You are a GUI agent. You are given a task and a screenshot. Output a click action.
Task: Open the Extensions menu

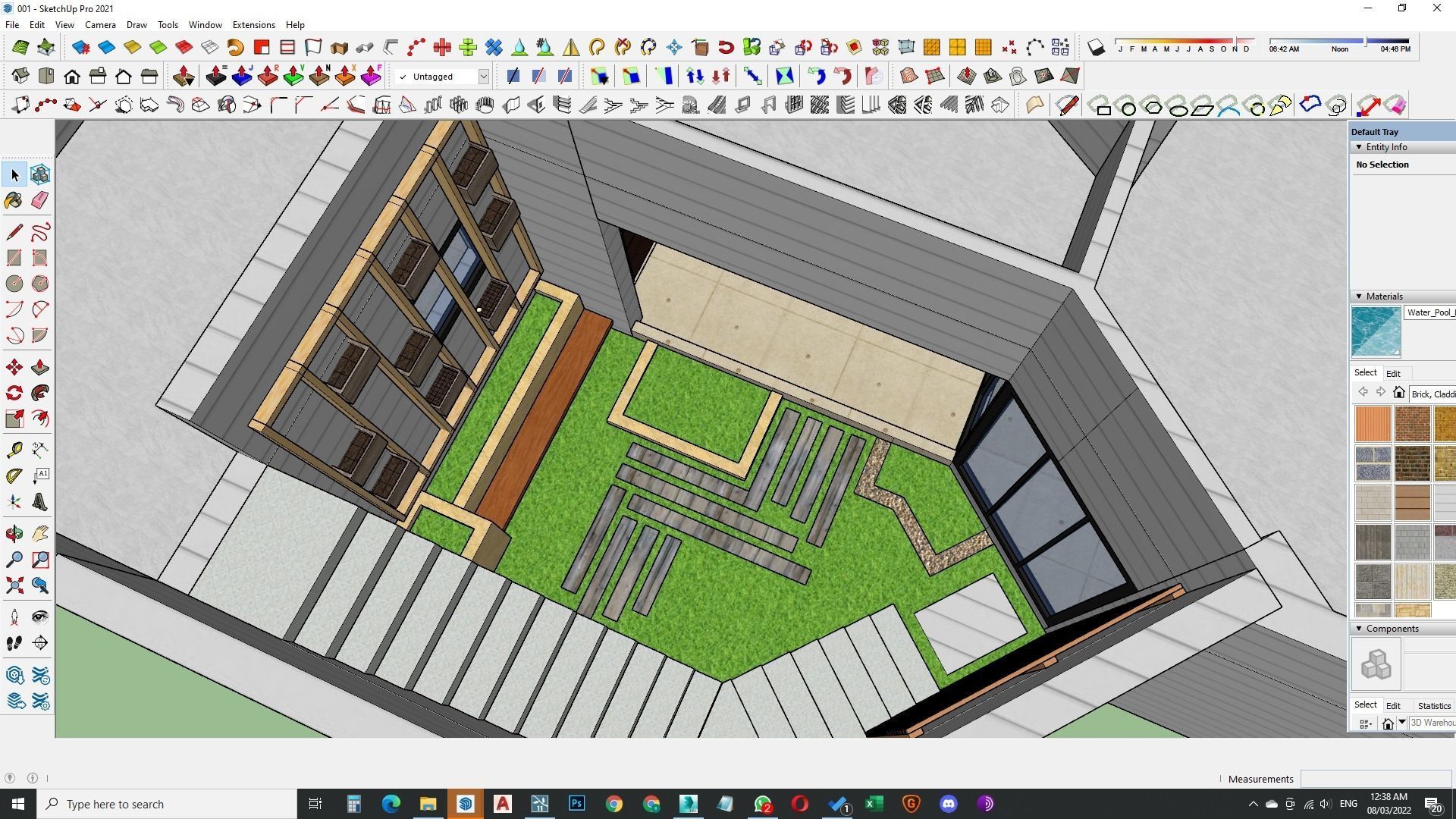click(x=253, y=25)
